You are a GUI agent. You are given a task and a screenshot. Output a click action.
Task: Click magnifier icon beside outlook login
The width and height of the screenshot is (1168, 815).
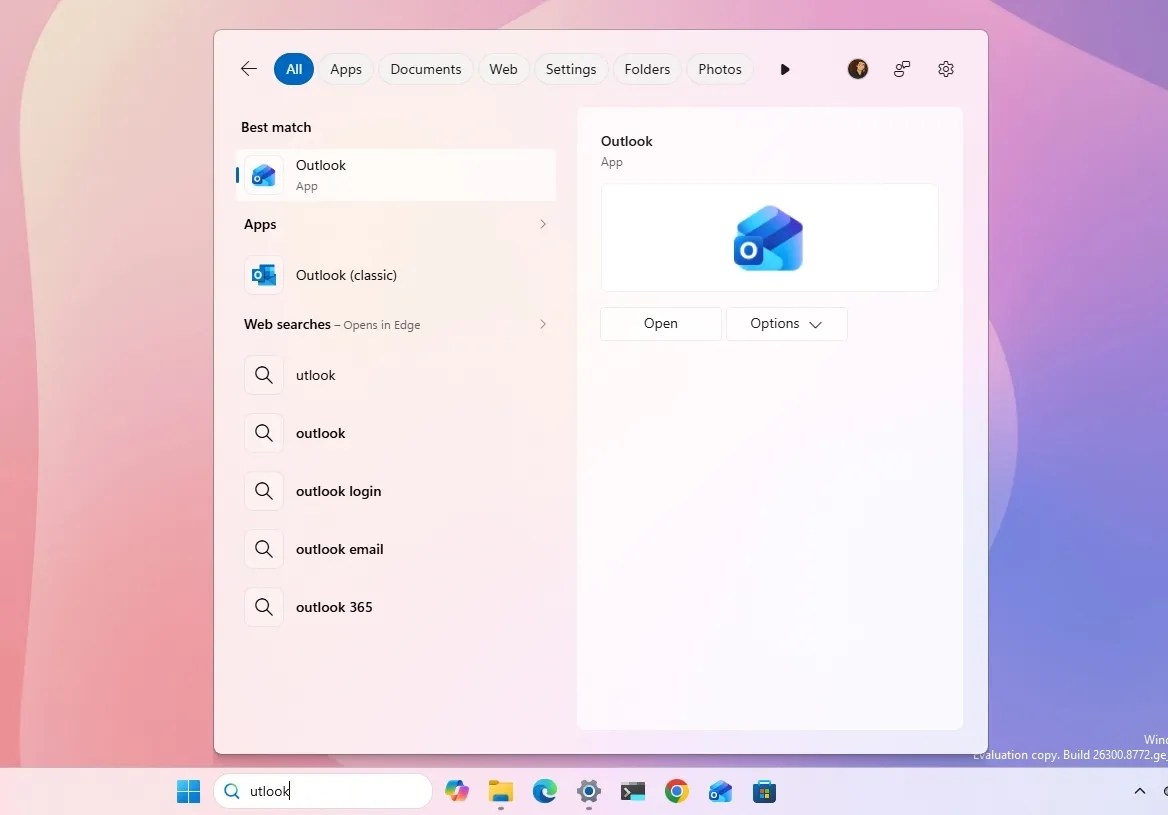(264, 491)
